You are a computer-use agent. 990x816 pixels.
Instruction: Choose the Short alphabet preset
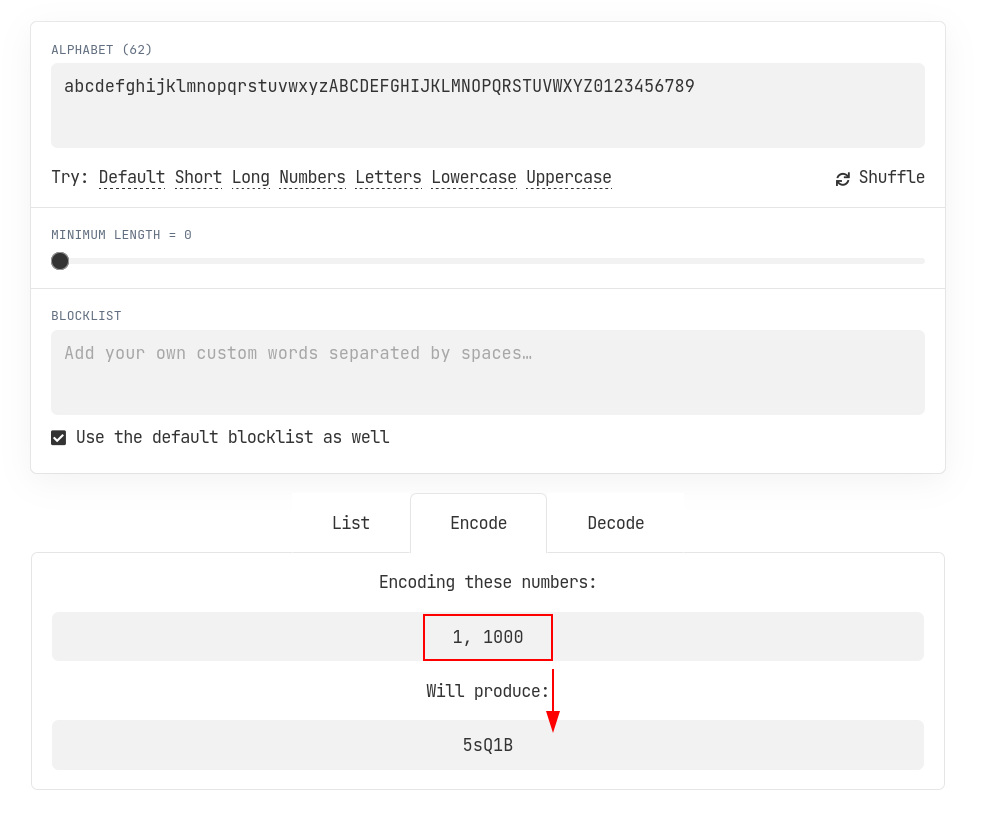pos(198,178)
